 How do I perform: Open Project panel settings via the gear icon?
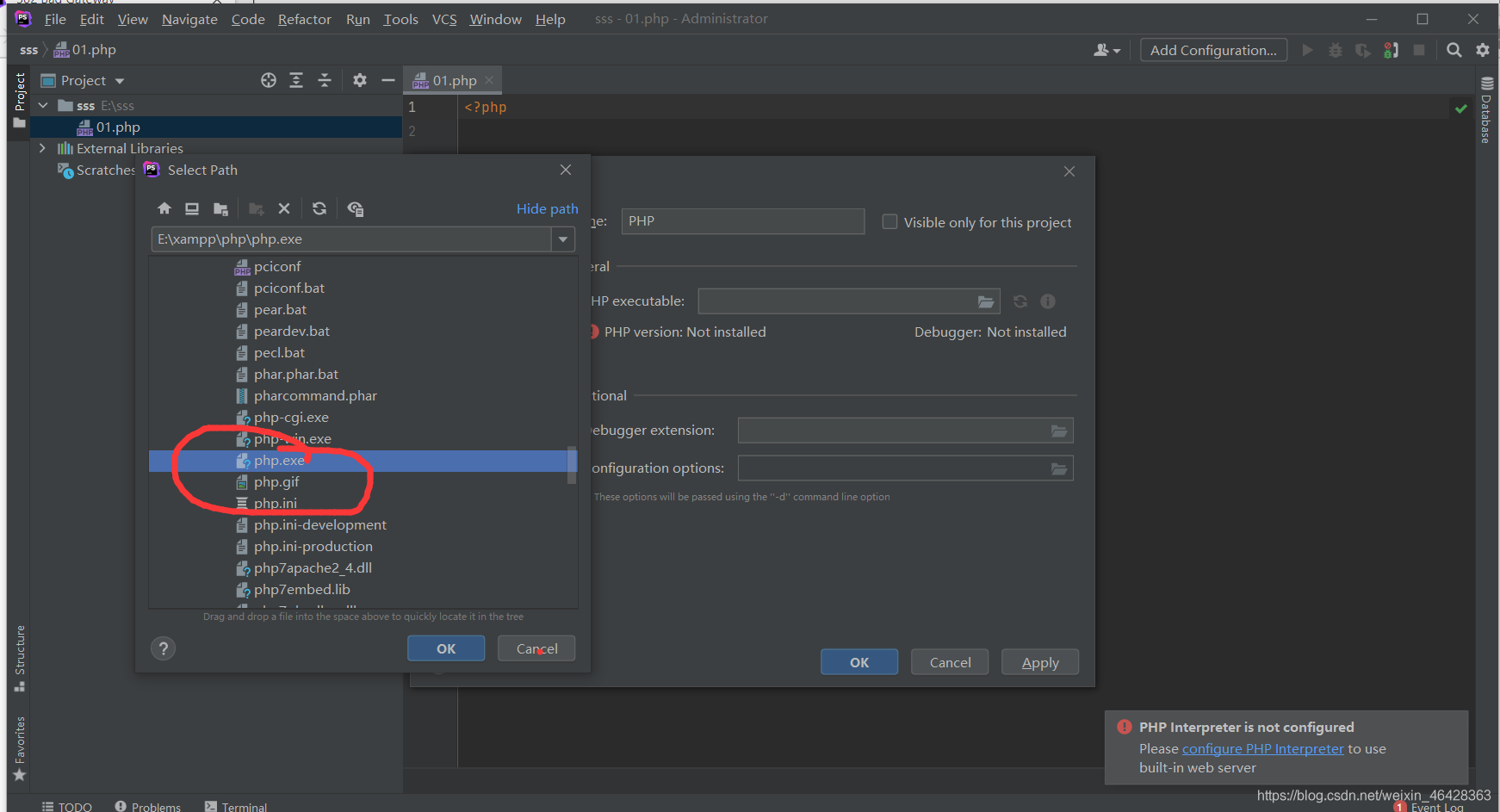[x=359, y=79]
